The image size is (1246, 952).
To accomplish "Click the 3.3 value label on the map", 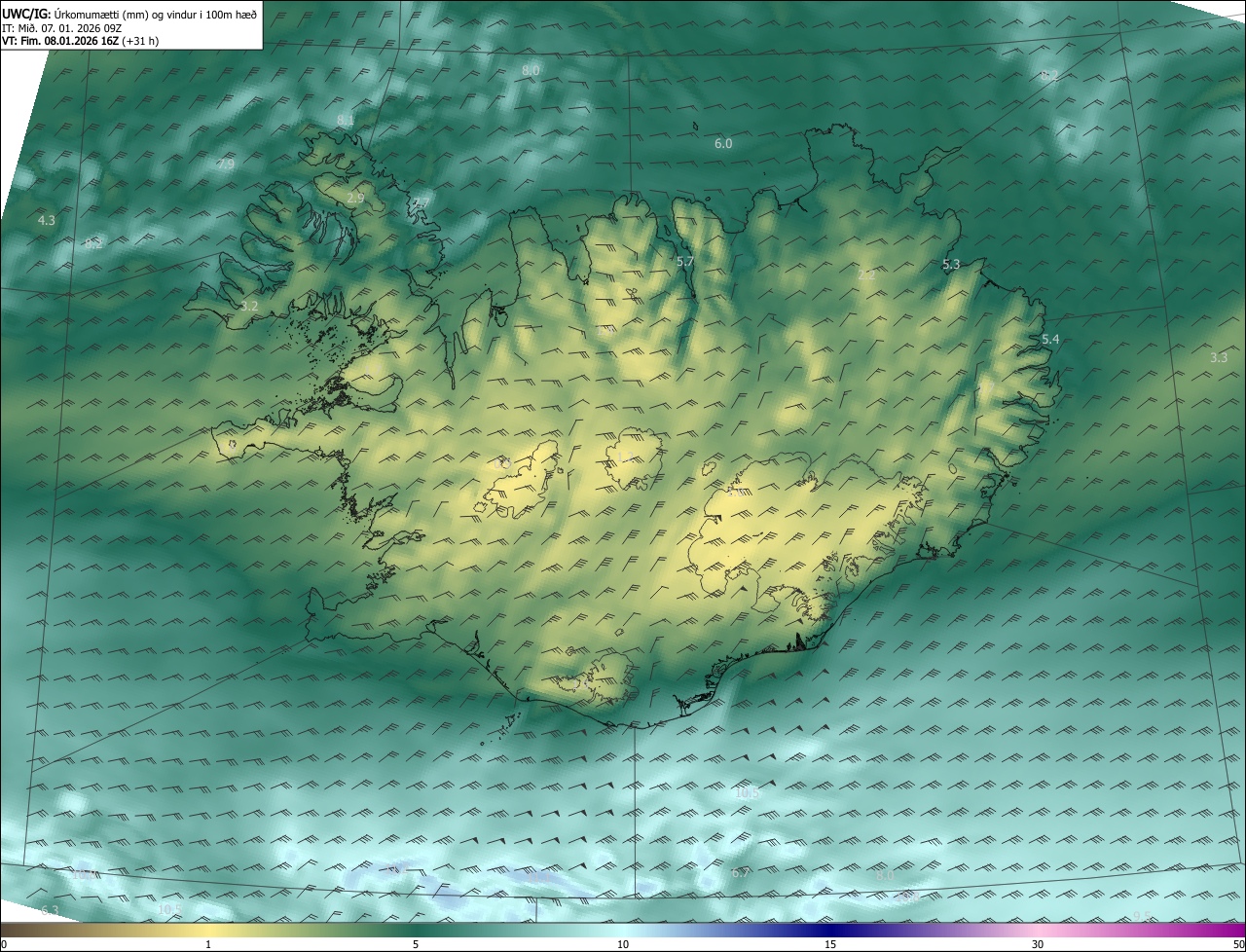I will (1219, 358).
